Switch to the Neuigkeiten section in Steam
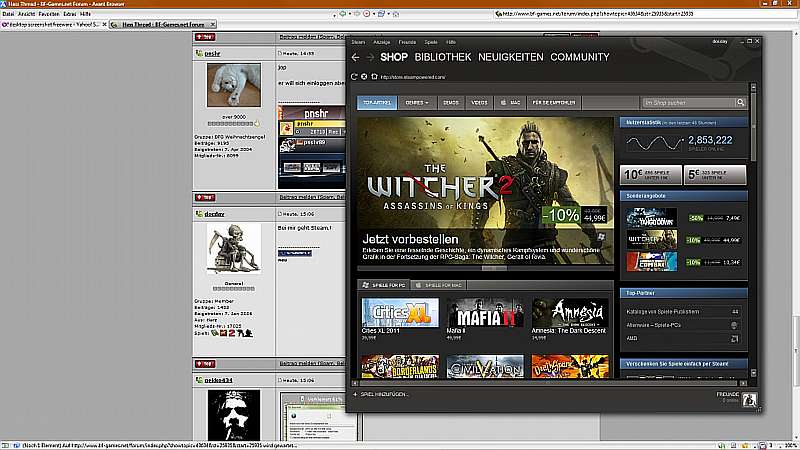Image resolution: width=800 pixels, height=450 pixels. [511, 57]
